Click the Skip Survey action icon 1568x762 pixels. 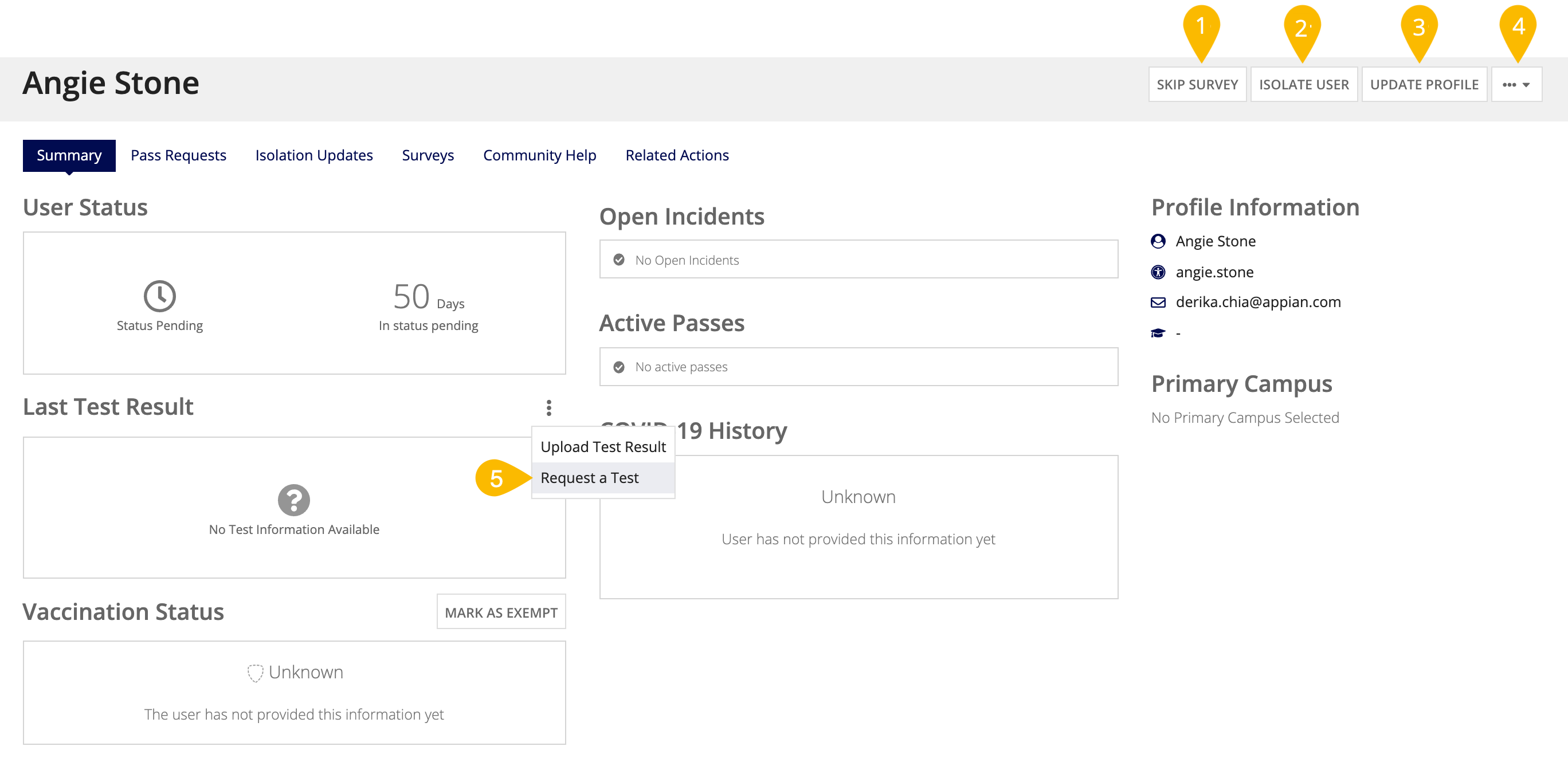click(x=1197, y=84)
